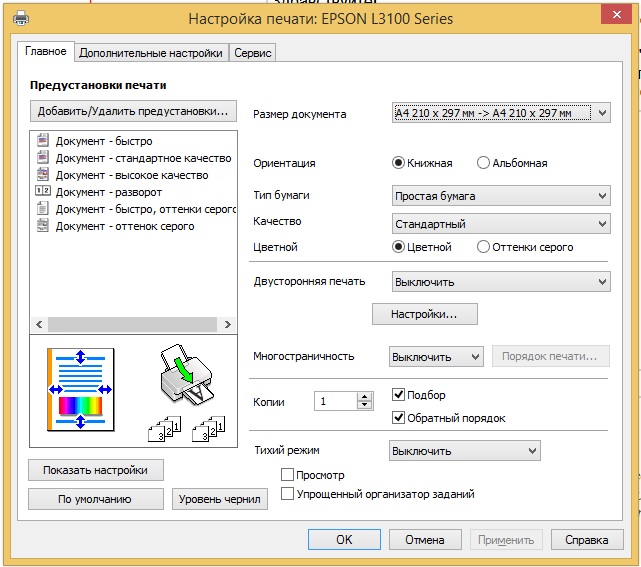The height and width of the screenshot is (567, 641).
Task: Open the Тип бумаги dropdown
Action: pyautogui.click(x=501, y=196)
